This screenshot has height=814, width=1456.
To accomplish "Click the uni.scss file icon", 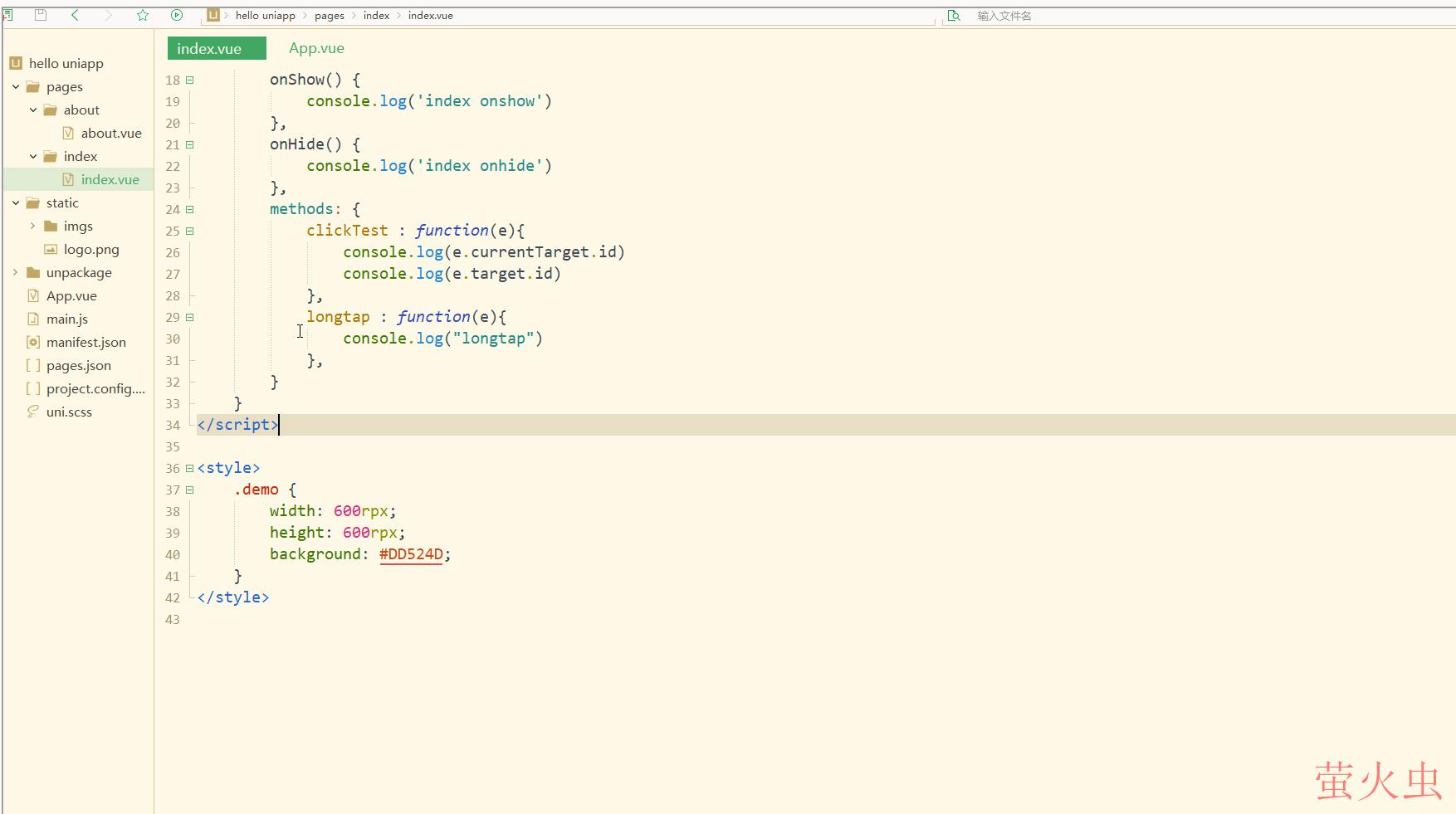I will click(x=33, y=412).
